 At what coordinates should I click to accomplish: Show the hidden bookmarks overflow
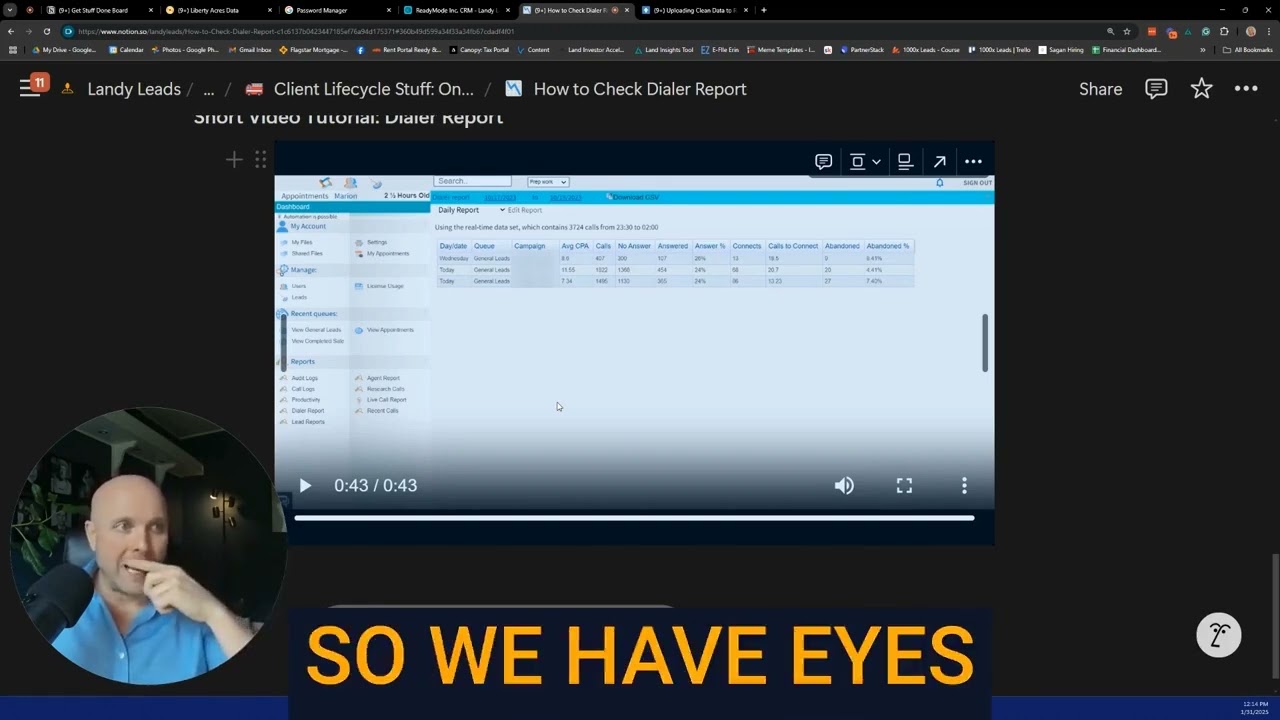tap(1202, 49)
